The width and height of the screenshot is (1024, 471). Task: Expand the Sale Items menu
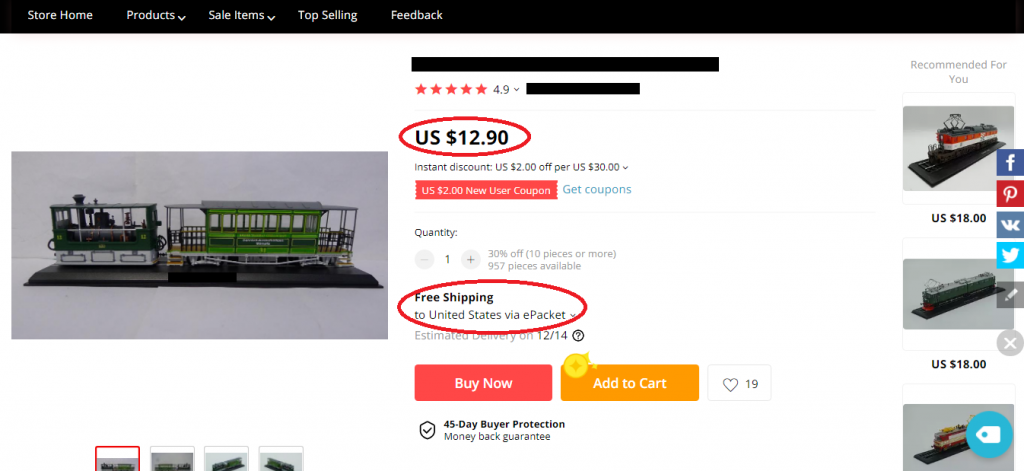coord(242,16)
